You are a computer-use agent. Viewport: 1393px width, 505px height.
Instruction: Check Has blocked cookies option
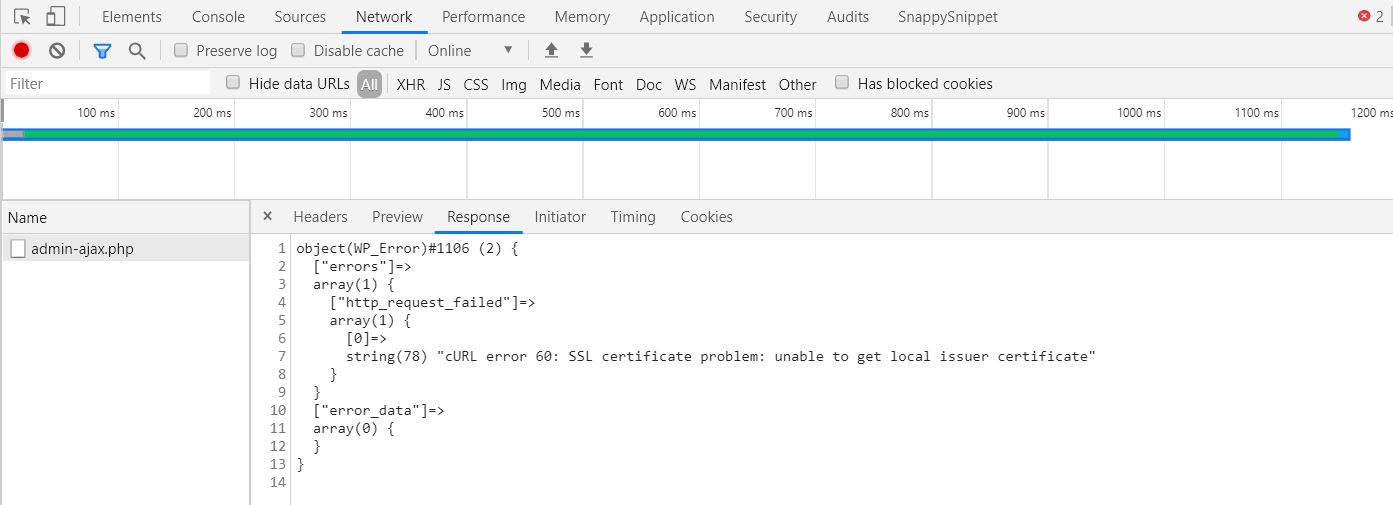click(x=842, y=82)
